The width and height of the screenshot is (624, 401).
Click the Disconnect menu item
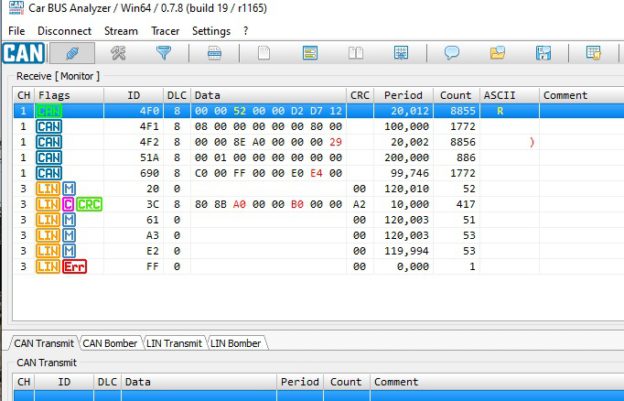coord(64,31)
